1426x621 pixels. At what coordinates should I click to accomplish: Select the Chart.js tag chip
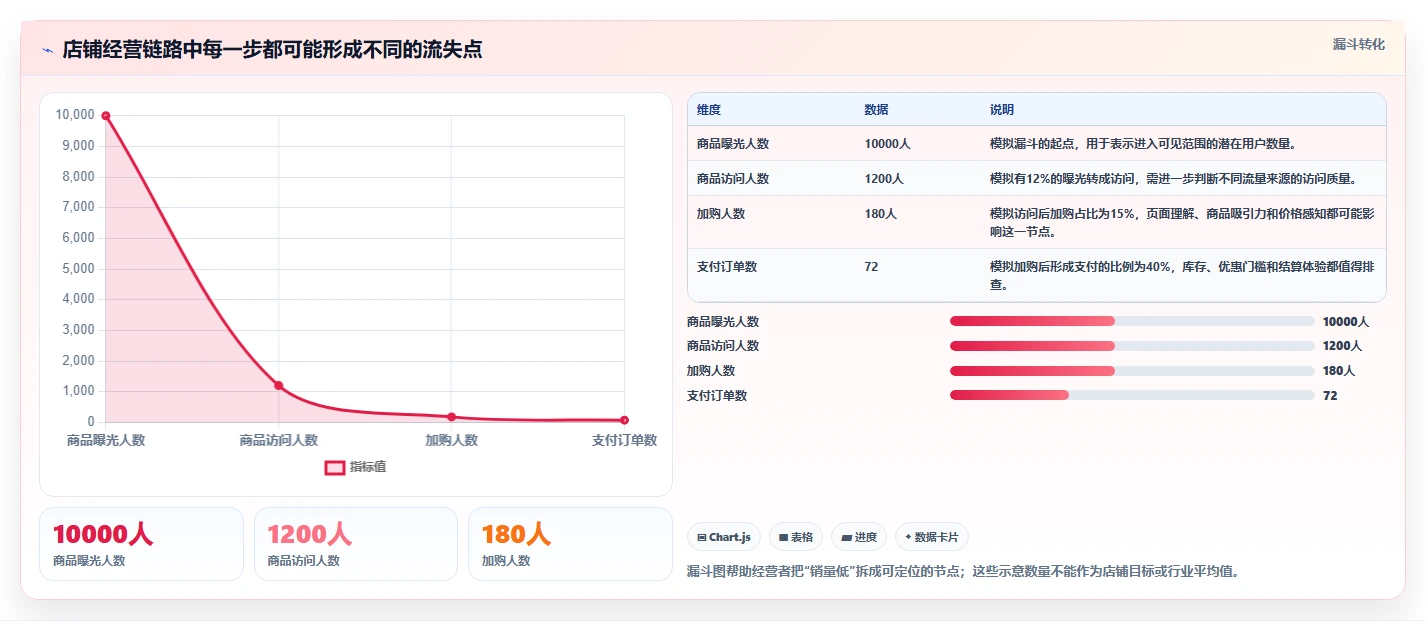tap(724, 537)
